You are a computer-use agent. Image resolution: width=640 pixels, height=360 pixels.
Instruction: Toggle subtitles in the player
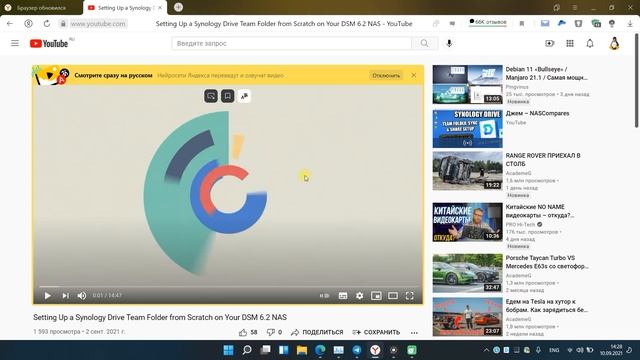[343, 296]
